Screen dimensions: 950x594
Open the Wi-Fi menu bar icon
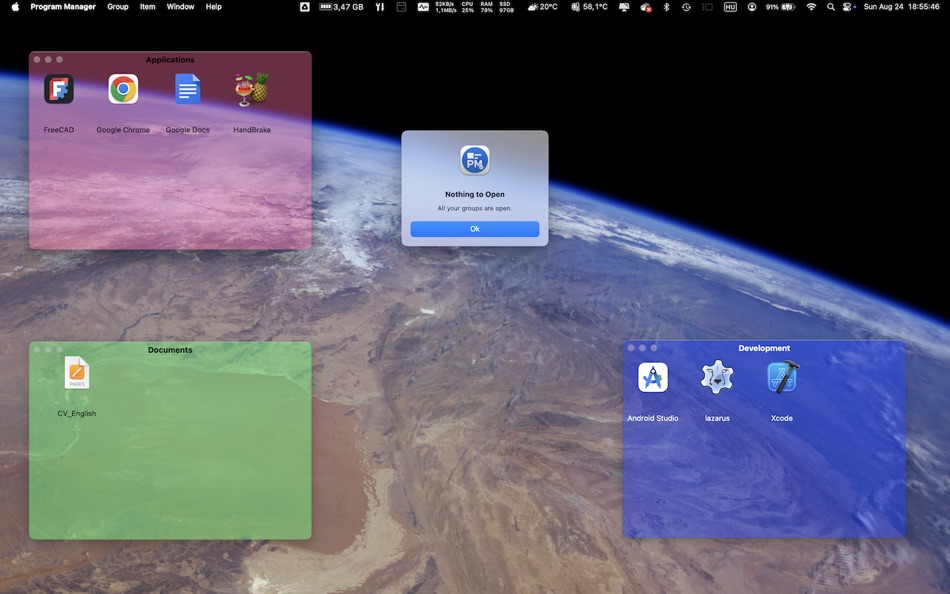[811, 7]
